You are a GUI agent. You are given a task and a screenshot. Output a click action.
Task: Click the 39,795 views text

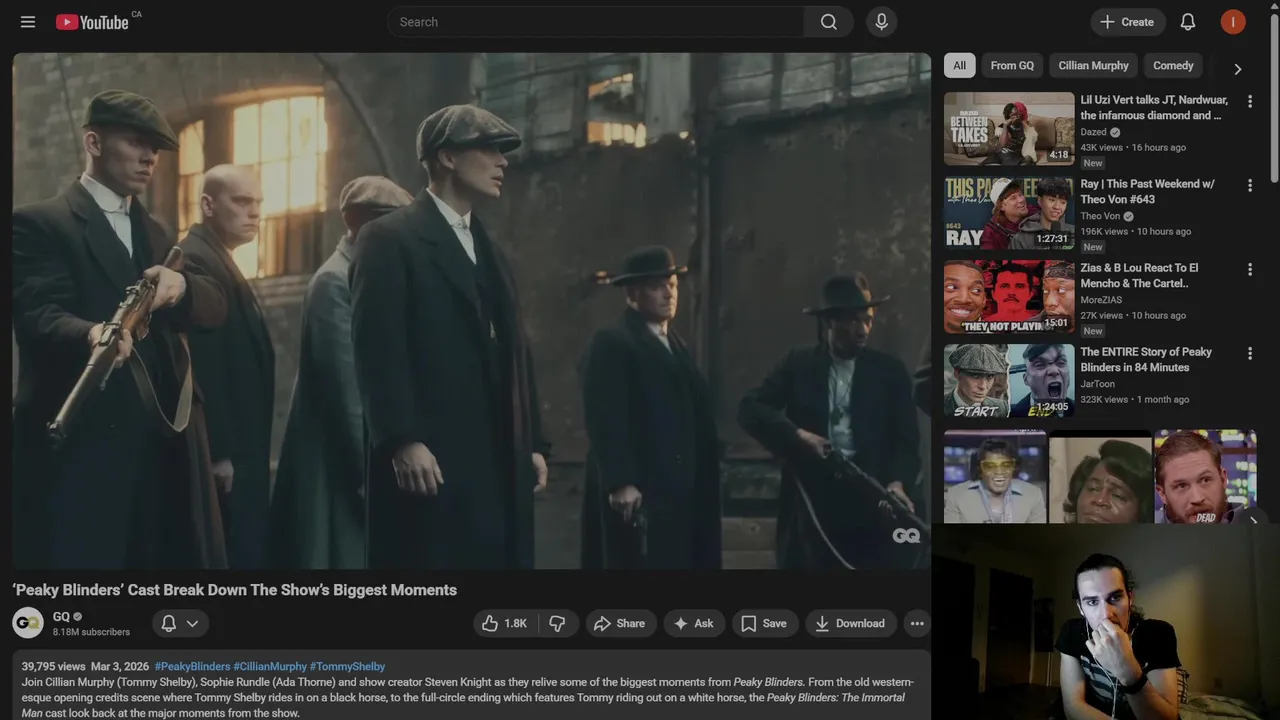click(x=54, y=666)
